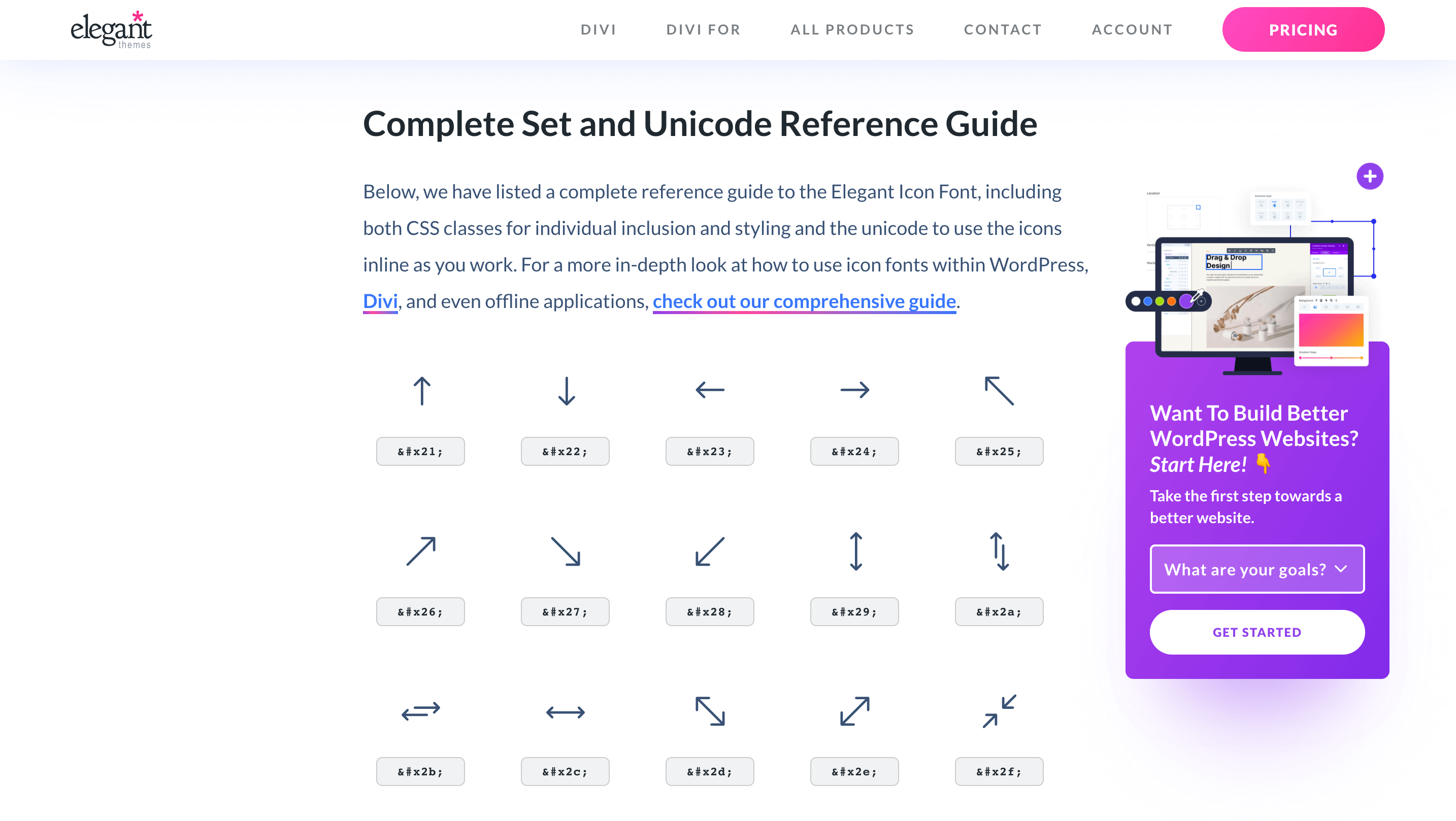This screenshot has width=1456, height=821.
Task: Click the up arrow icon &#x21;
Action: point(420,390)
